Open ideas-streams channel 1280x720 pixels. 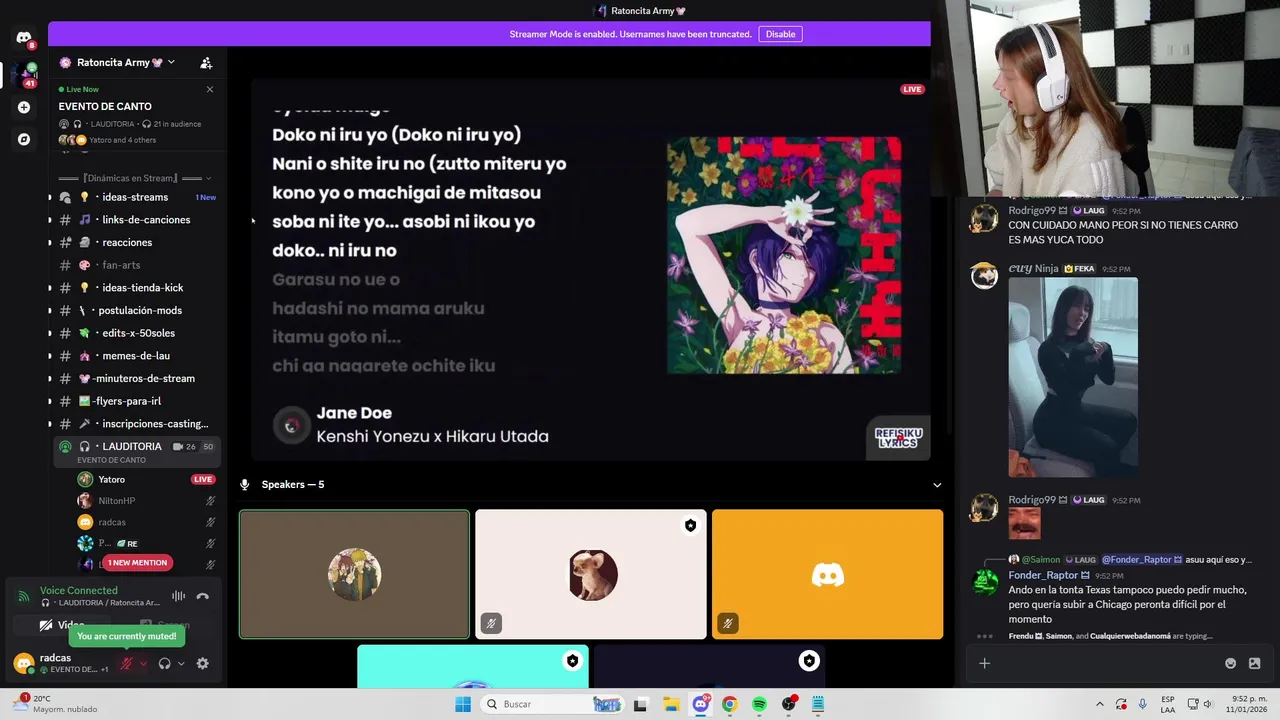(x=137, y=197)
